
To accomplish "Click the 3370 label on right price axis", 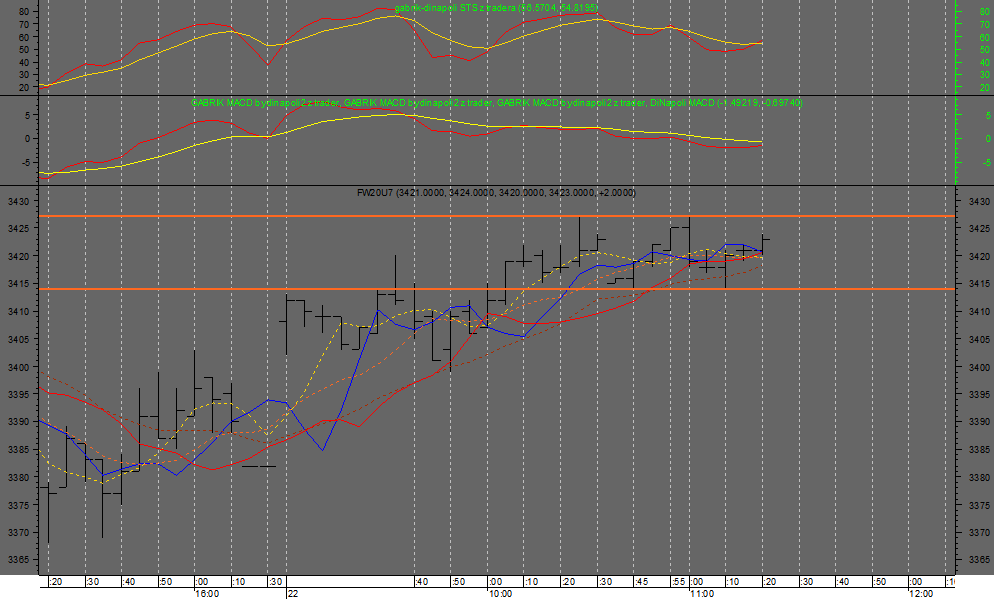I will 979,532.
